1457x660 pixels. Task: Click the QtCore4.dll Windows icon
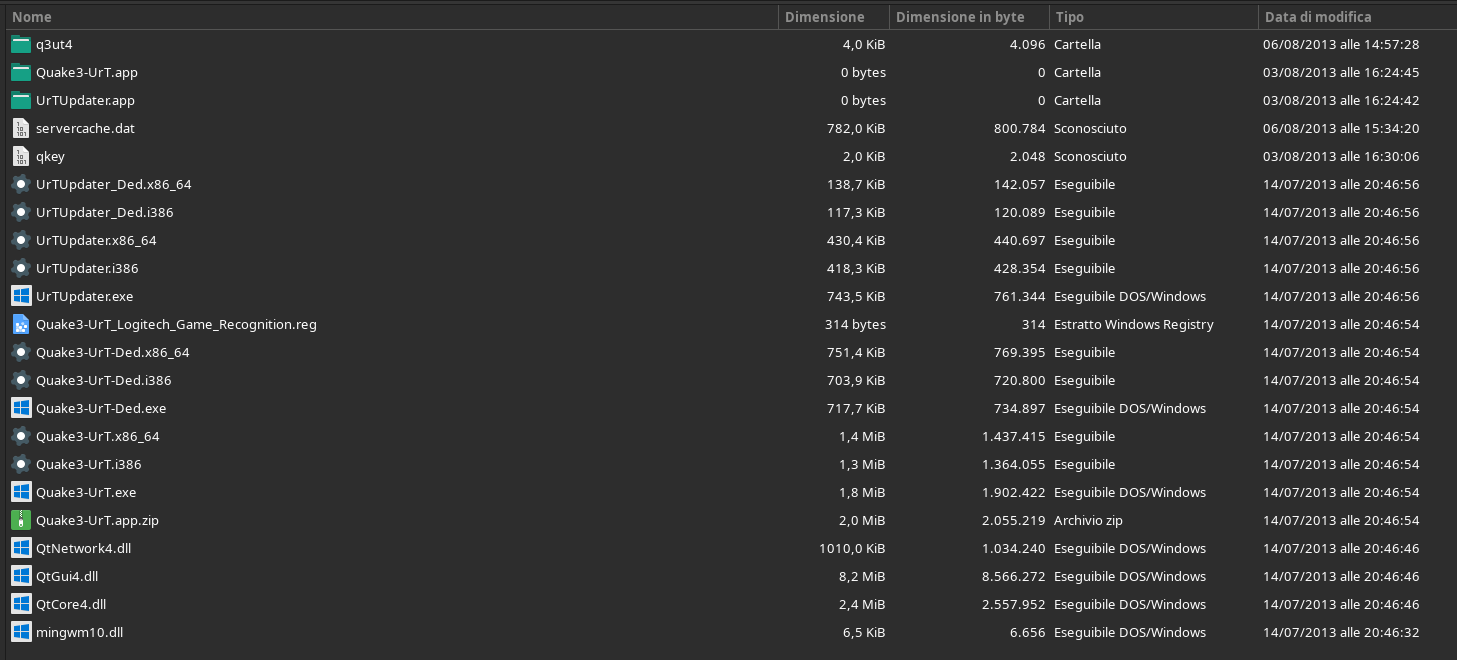coord(21,604)
